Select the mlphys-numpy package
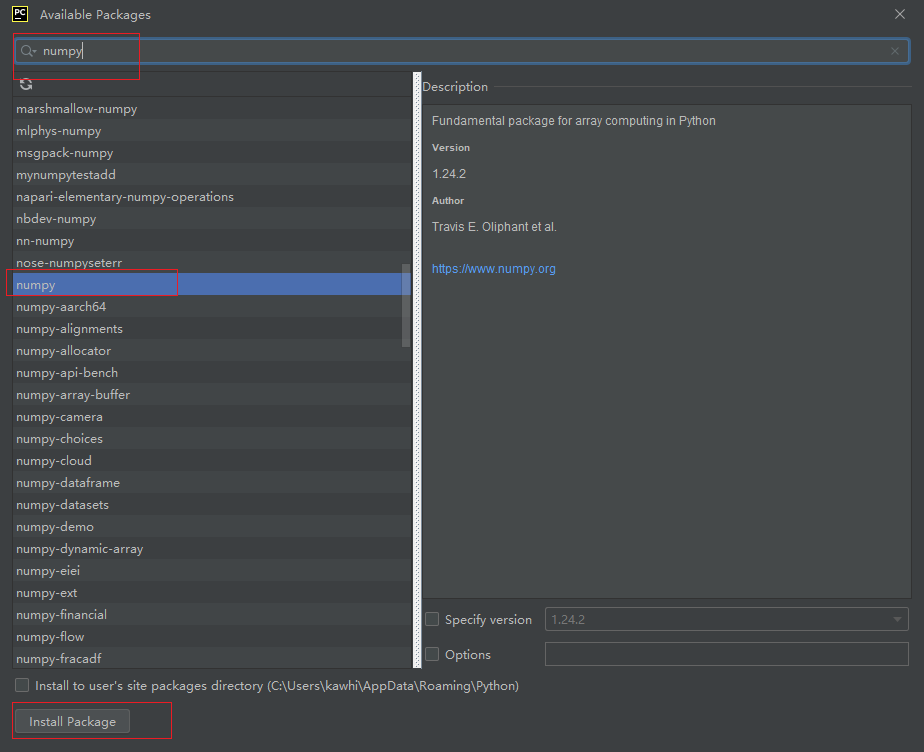This screenshot has width=924, height=752. (212, 131)
